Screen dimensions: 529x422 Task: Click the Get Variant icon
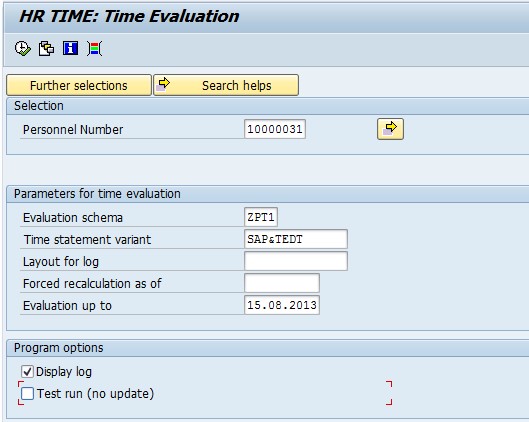pyautogui.click(x=46, y=49)
